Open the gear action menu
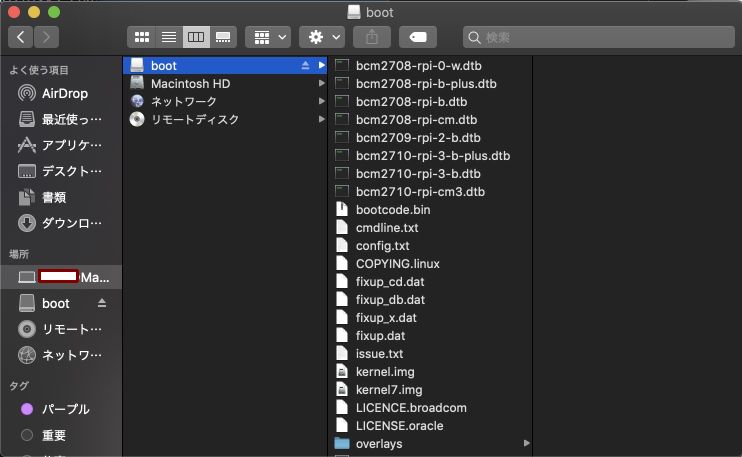742x457 pixels. coord(322,37)
